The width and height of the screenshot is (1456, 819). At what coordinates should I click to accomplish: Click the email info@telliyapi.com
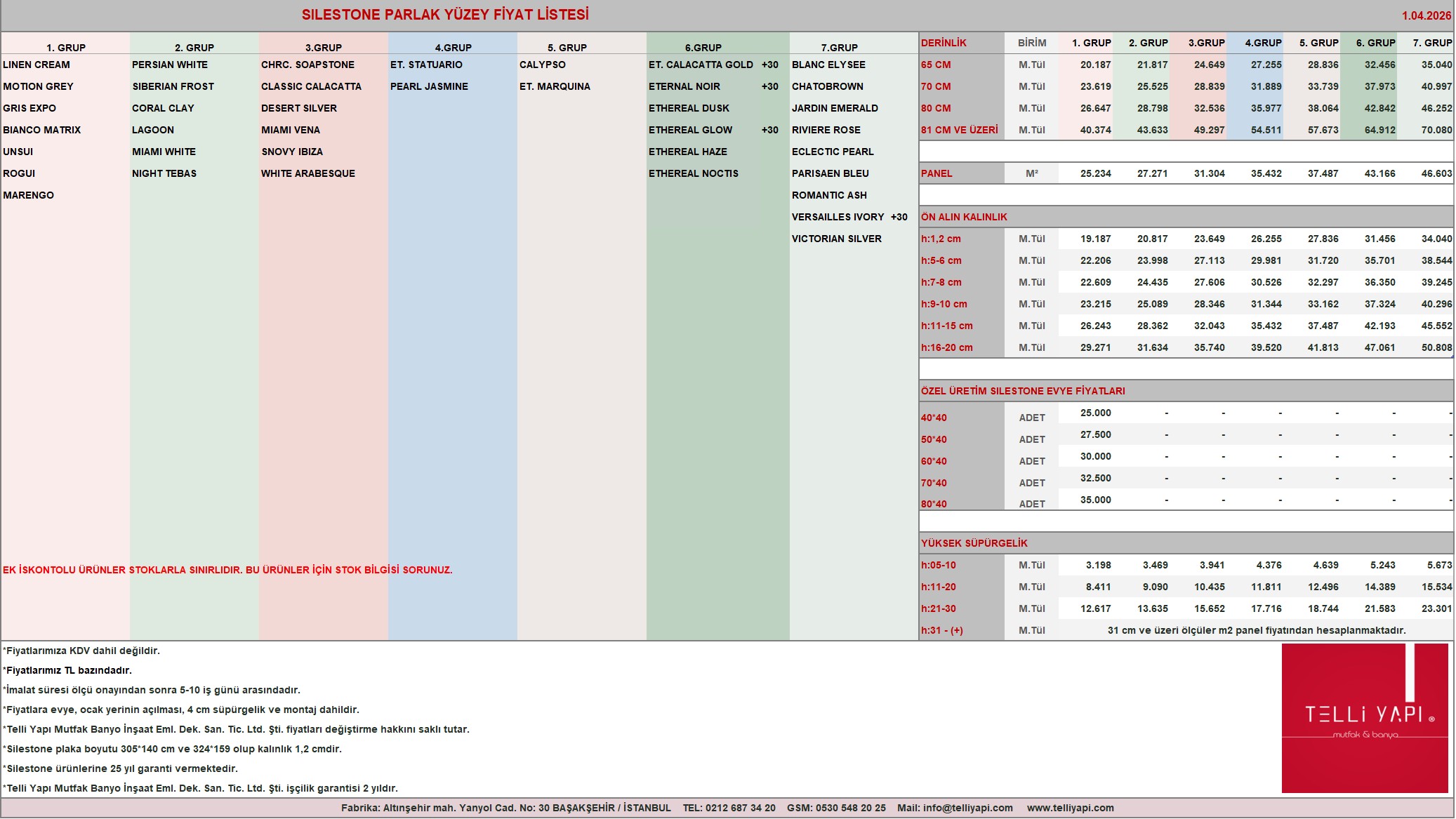(968, 808)
